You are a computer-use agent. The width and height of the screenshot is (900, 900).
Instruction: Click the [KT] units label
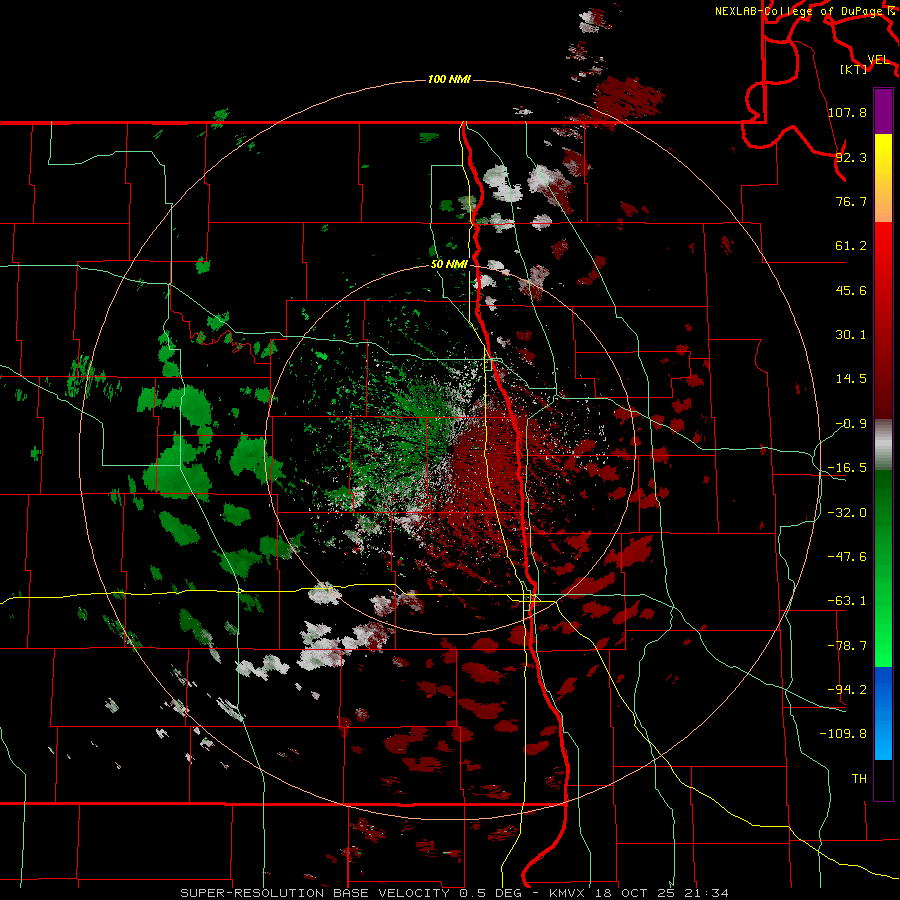[x=854, y=69]
